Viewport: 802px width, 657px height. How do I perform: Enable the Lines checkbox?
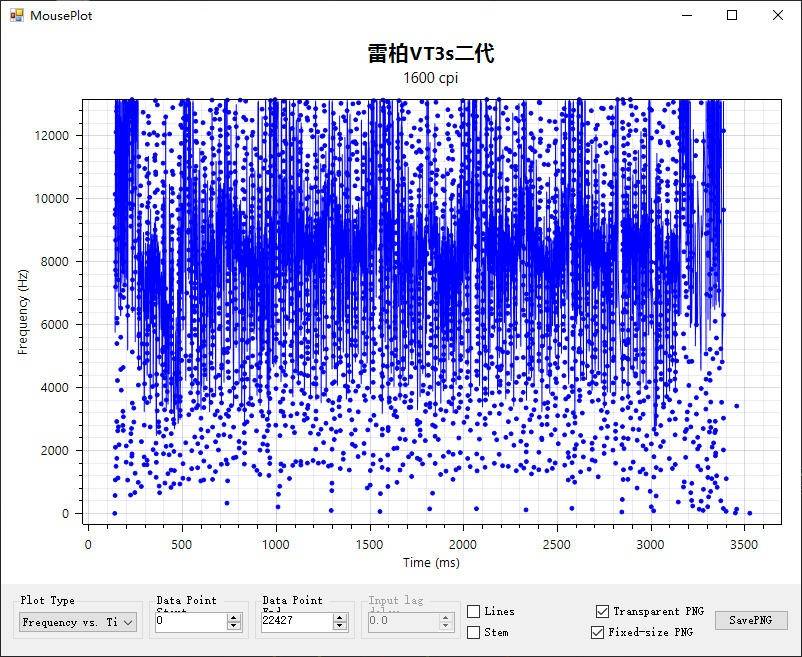pos(474,611)
